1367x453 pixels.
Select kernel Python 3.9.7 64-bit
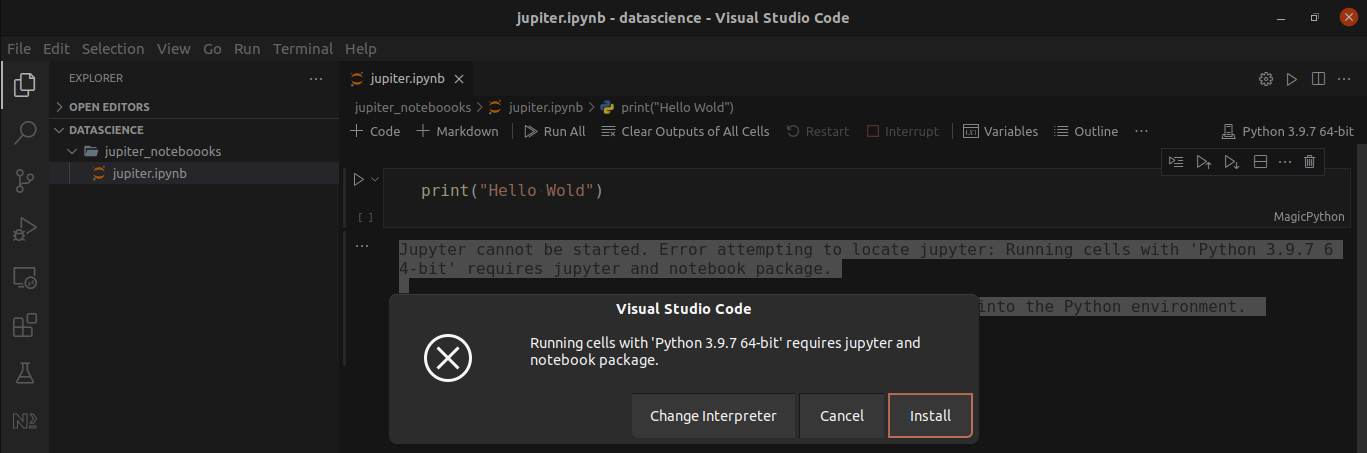(x=1288, y=131)
